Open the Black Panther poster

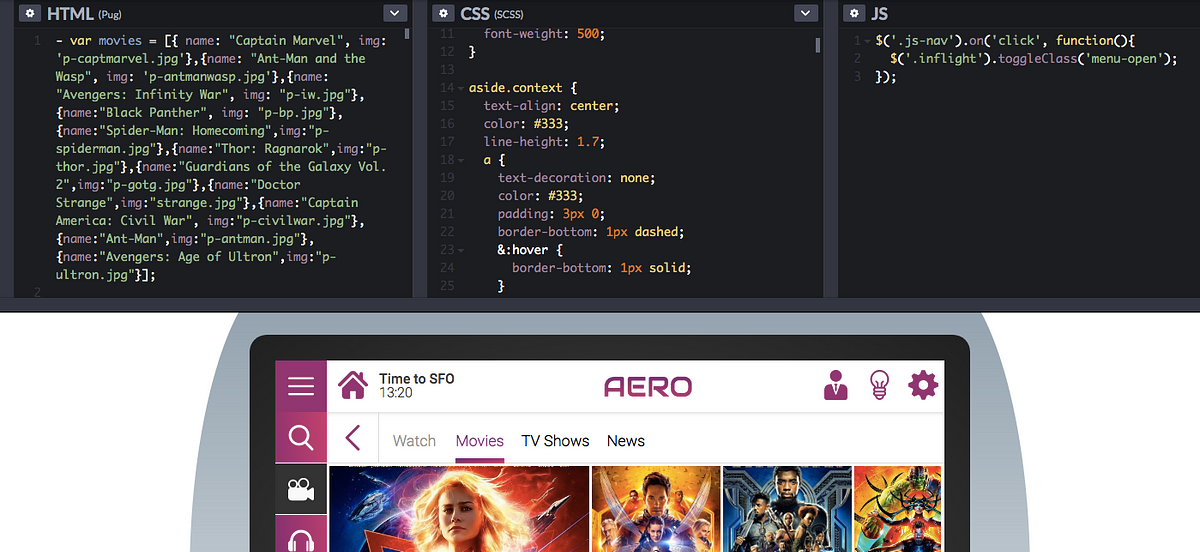[787, 509]
